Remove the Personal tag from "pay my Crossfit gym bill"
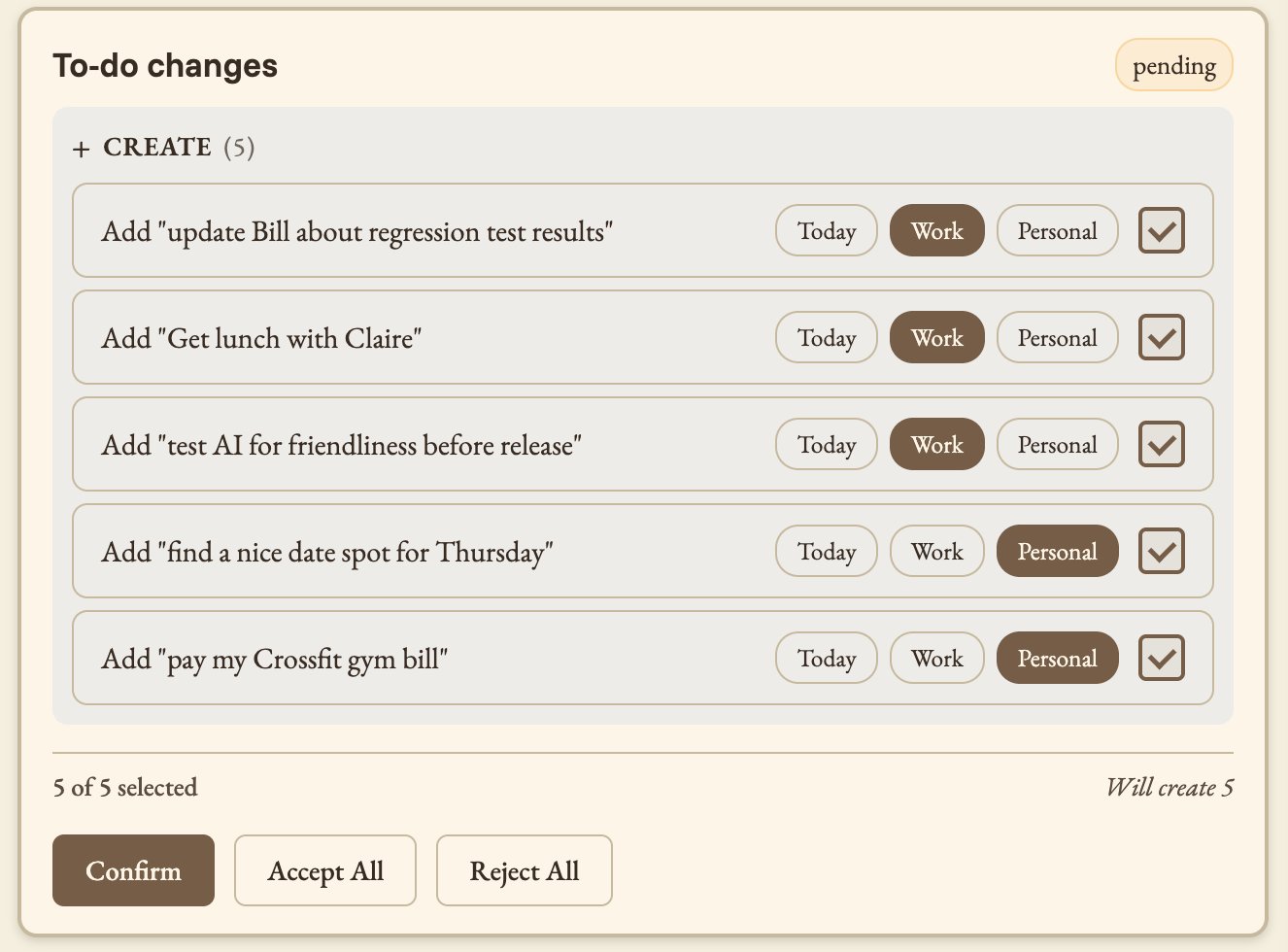1288x952 pixels. pos(1057,658)
